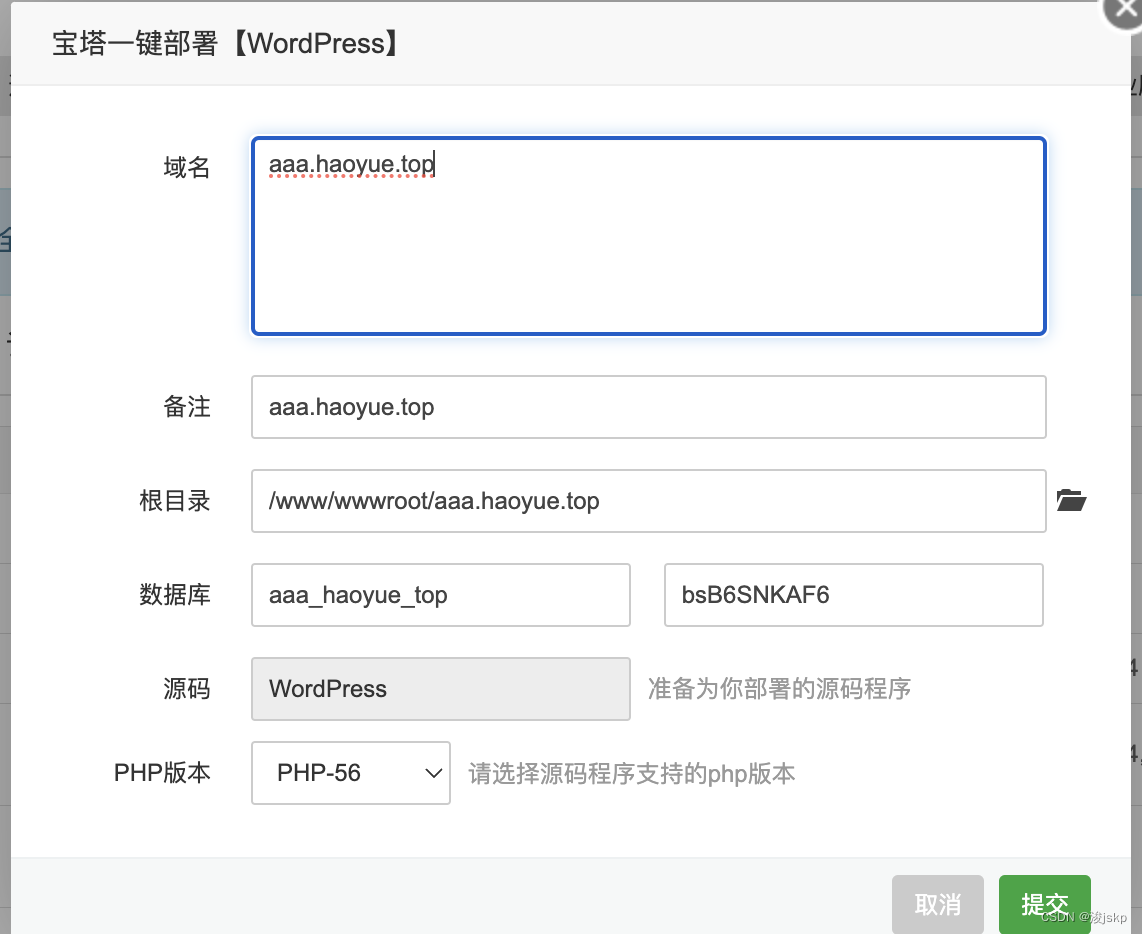Click the 根目录 field label
This screenshot has height=934, width=1142.
click(175, 501)
